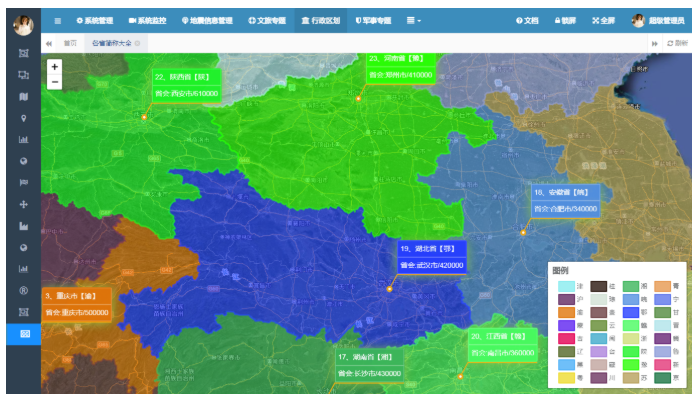Click the 西安市 capital marker dot

144,118
